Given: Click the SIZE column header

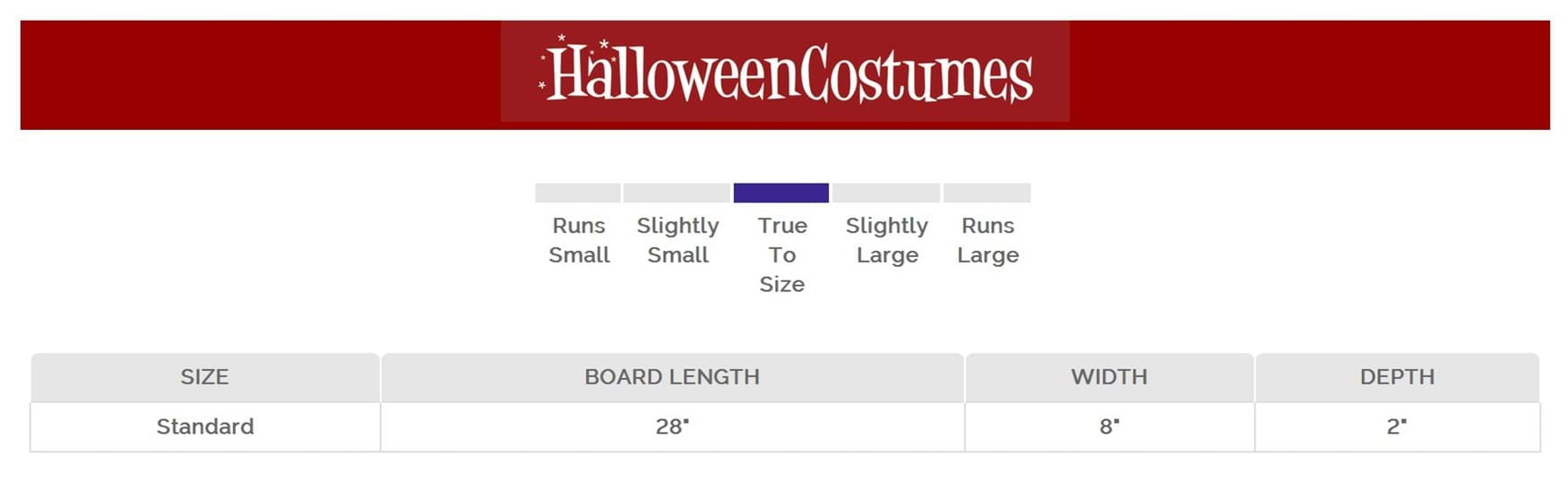Looking at the screenshot, I should point(204,377).
